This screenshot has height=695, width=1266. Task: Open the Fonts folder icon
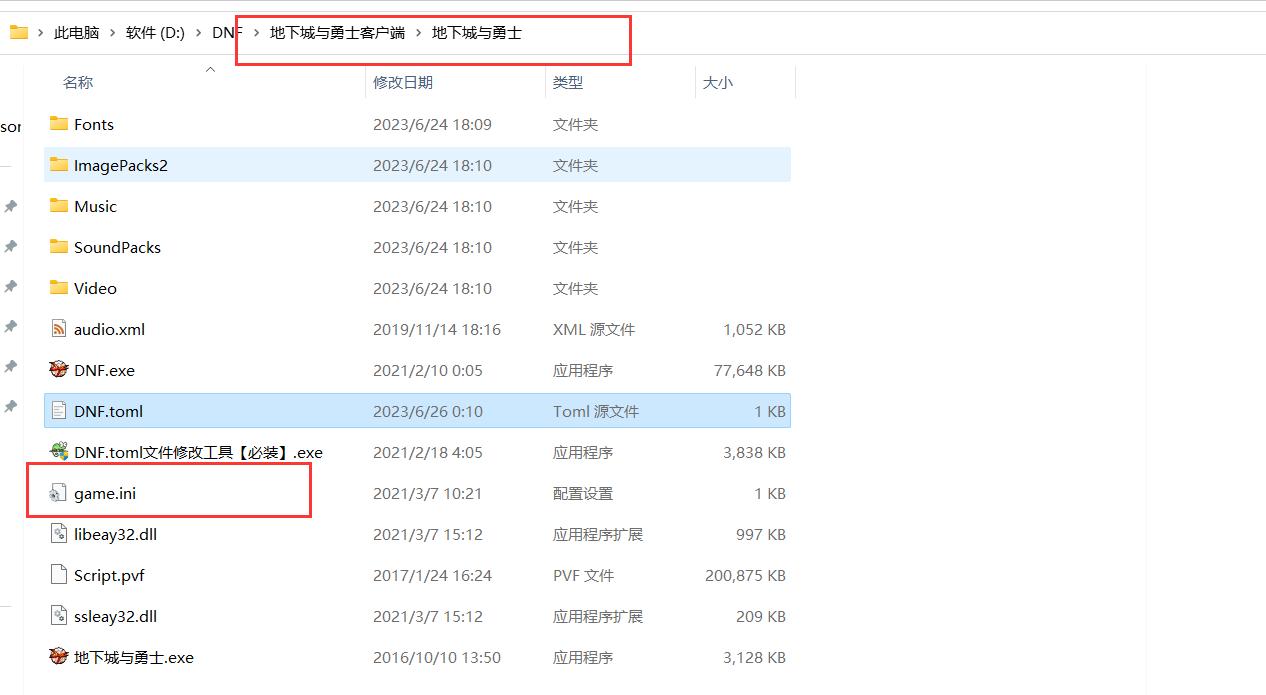point(58,124)
